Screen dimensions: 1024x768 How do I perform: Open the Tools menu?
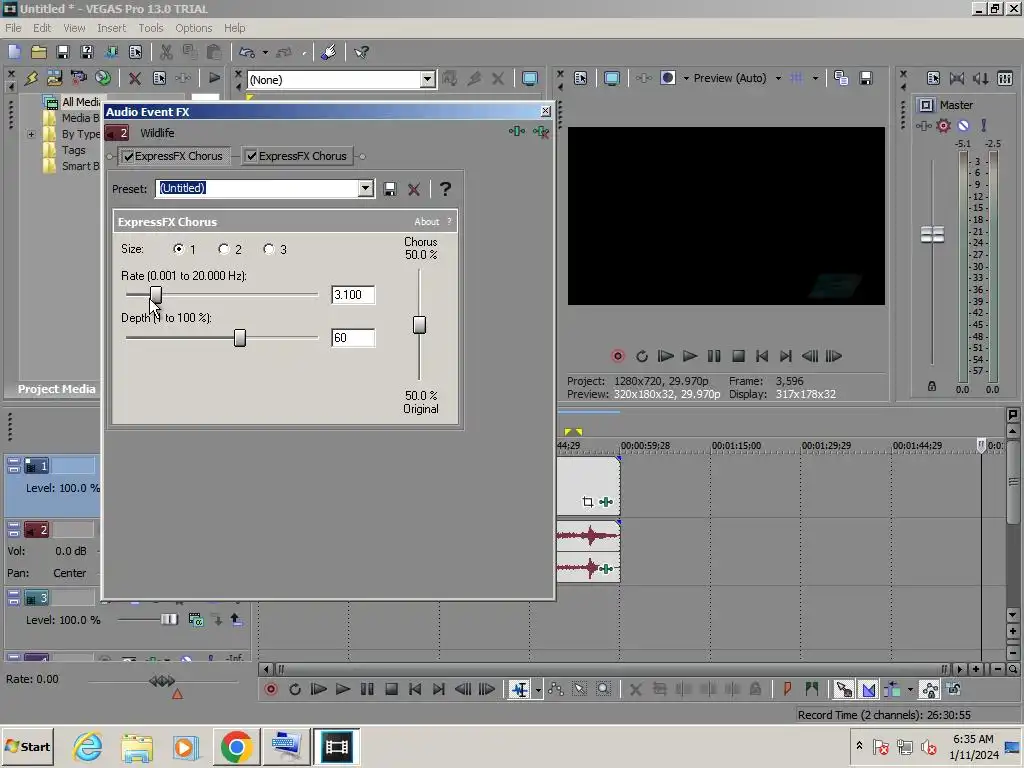click(150, 28)
